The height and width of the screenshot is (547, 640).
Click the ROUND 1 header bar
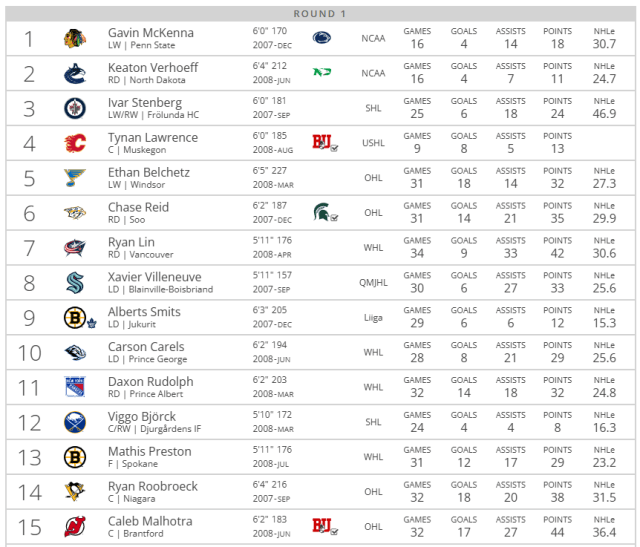(x=320, y=13)
